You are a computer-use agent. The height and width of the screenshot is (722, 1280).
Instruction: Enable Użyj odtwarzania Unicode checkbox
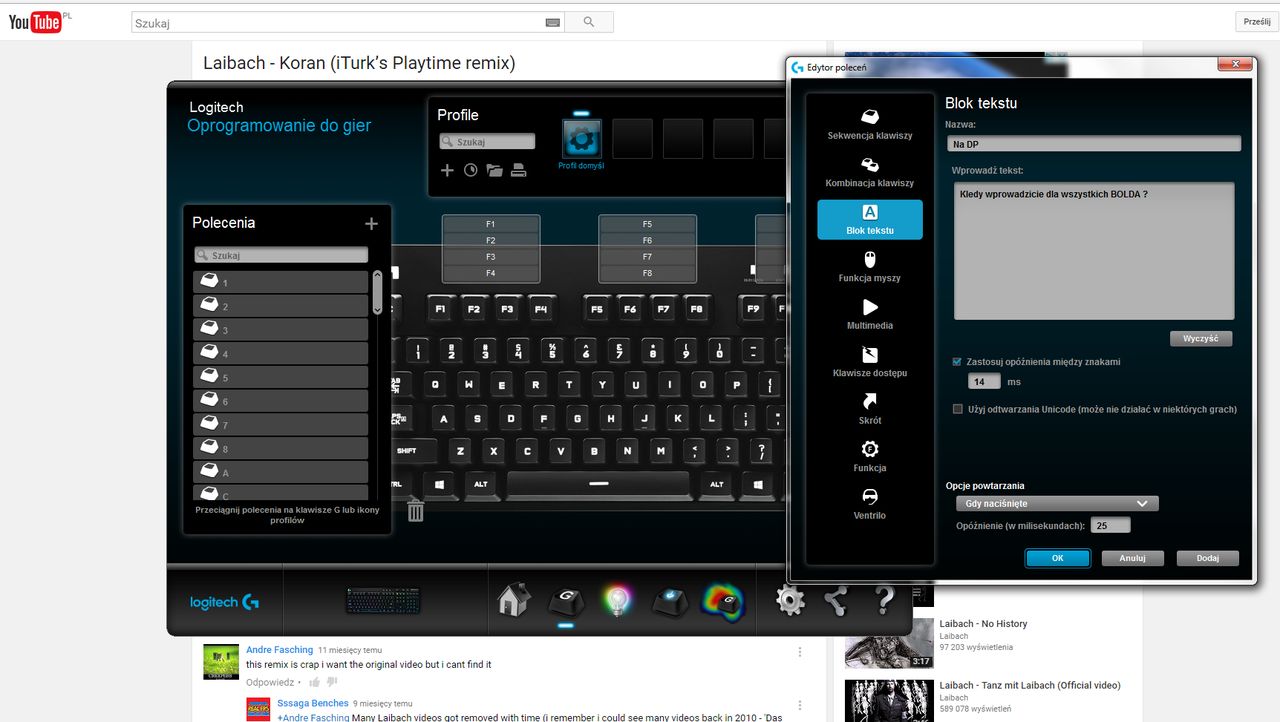tap(958, 409)
